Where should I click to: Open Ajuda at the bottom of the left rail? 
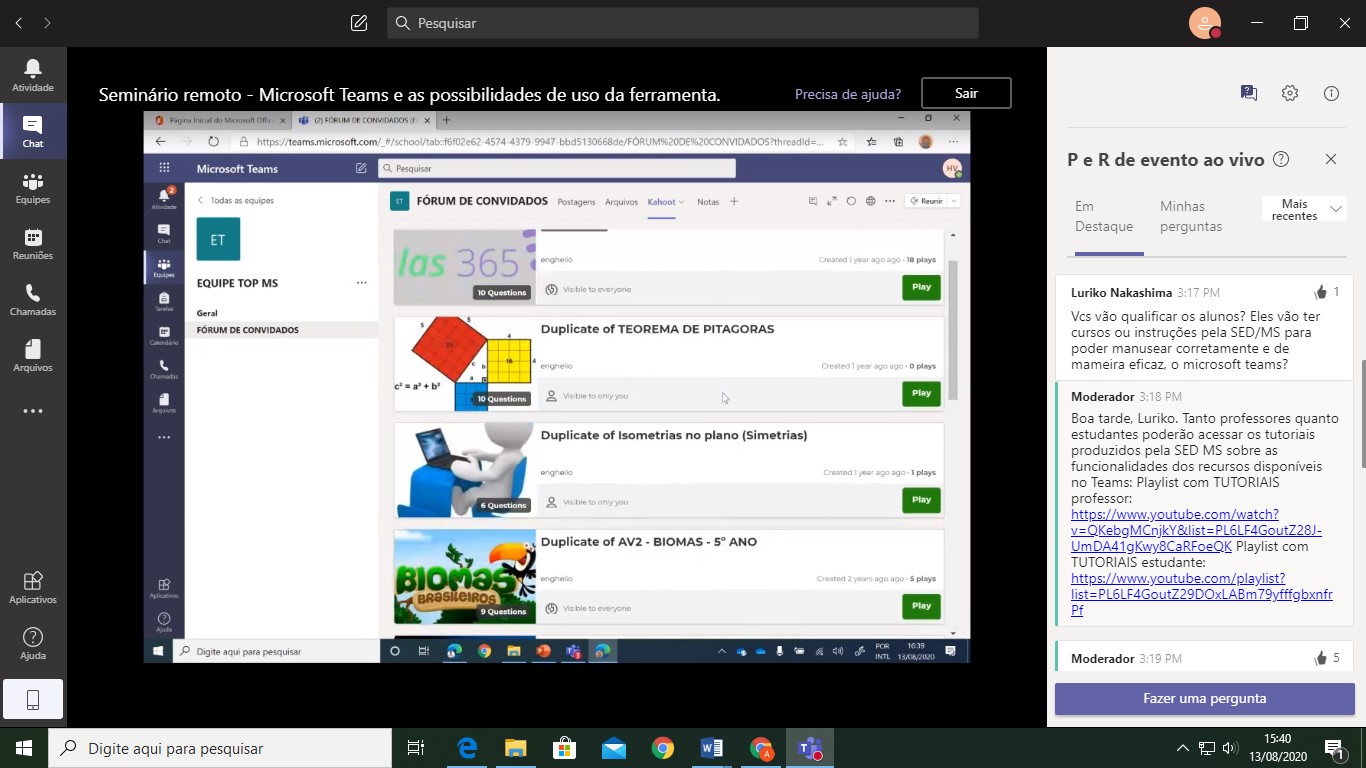33,644
